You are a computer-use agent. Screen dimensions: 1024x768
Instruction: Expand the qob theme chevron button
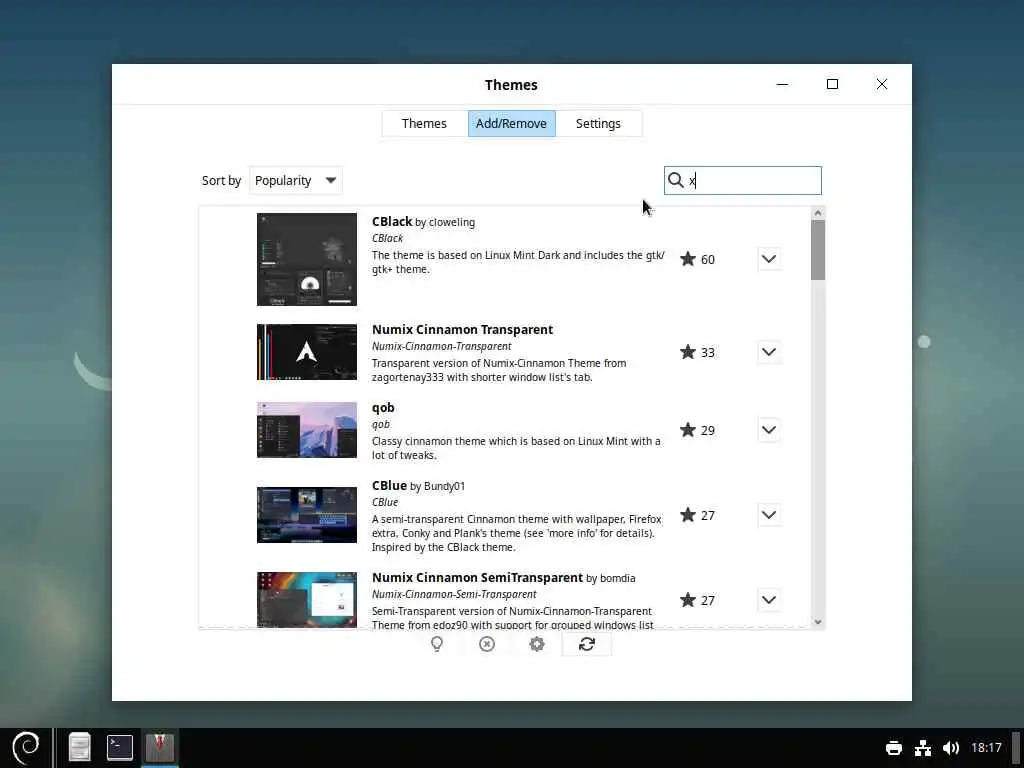pyautogui.click(x=769, y=430)
